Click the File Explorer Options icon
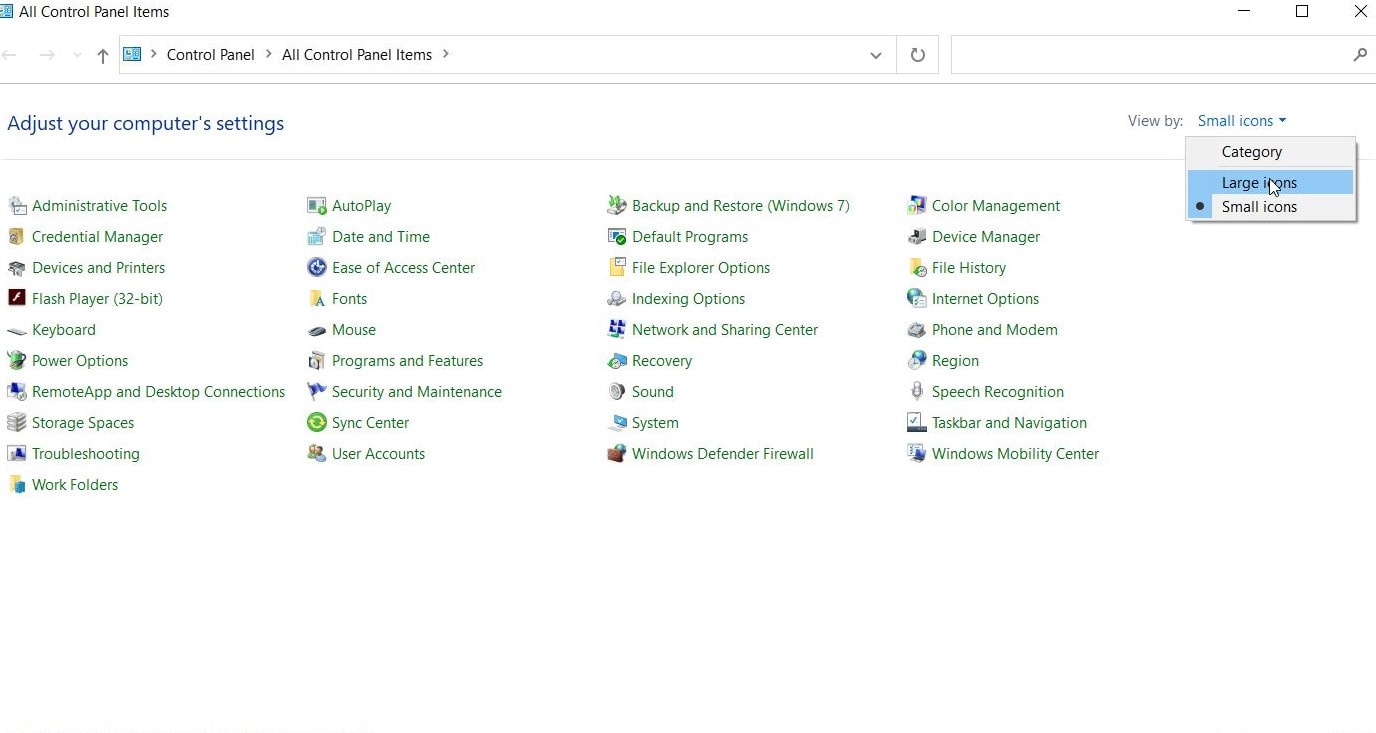The image size is (1376, 733). coord(617,268)
